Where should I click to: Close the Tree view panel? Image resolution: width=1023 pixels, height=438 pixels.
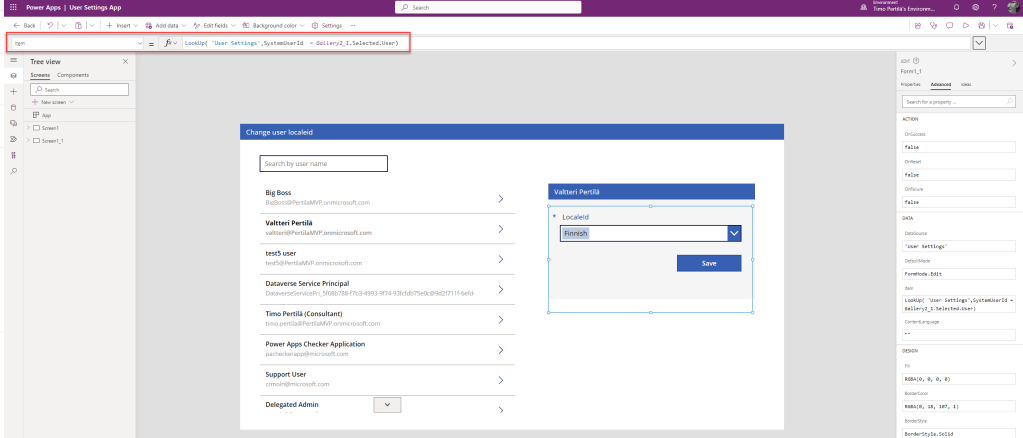pos(125,62)
